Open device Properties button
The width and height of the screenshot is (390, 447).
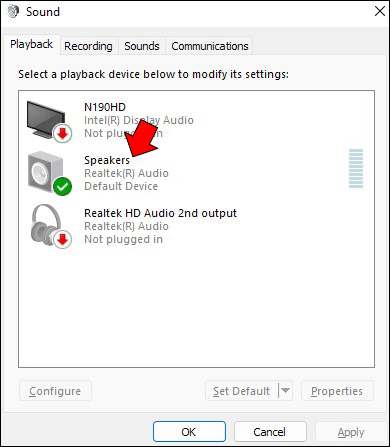coord(337,391)
